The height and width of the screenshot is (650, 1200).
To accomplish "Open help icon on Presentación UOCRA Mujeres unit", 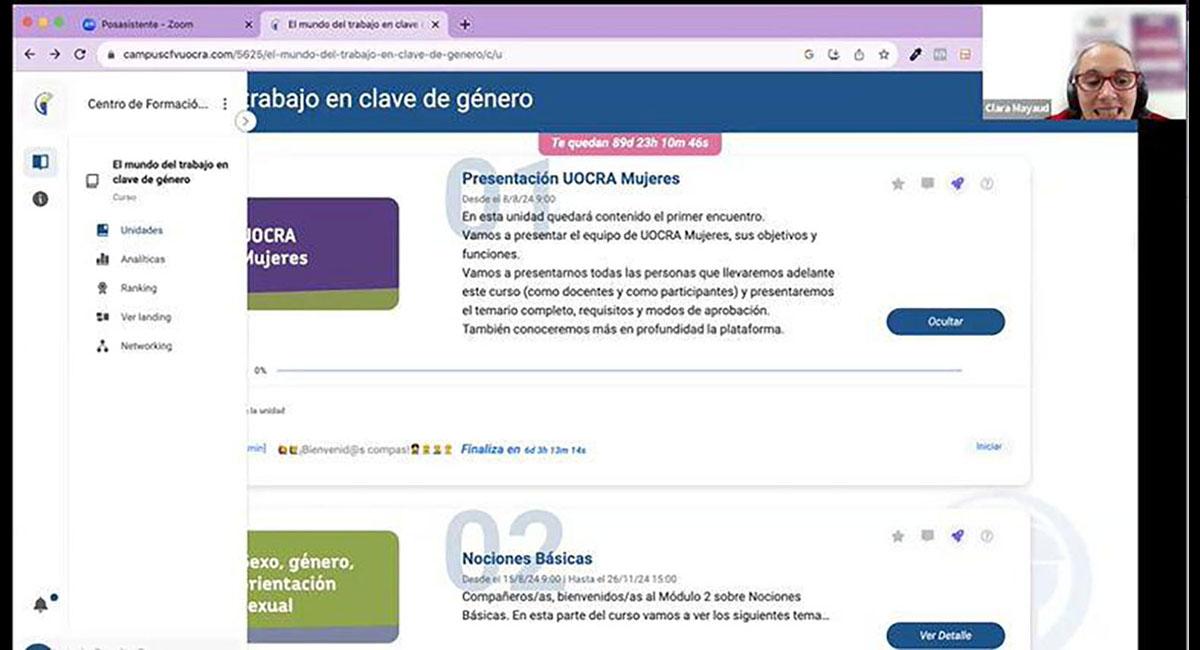I will click(x=987, y=184).
